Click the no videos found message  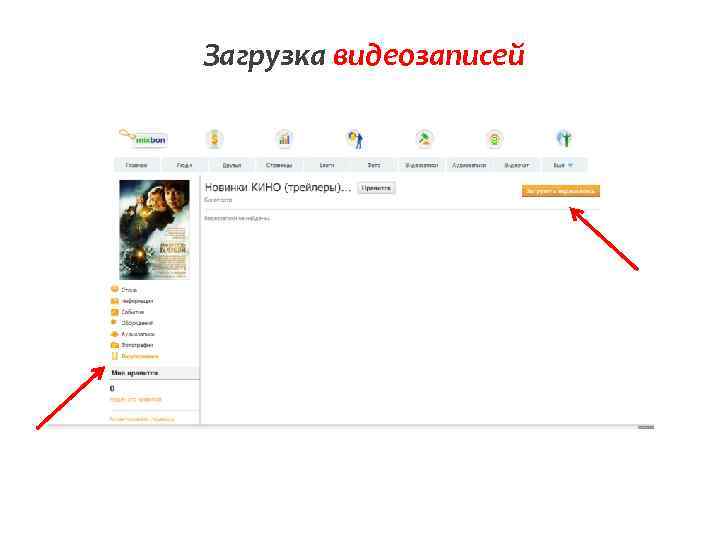point(237,219)
